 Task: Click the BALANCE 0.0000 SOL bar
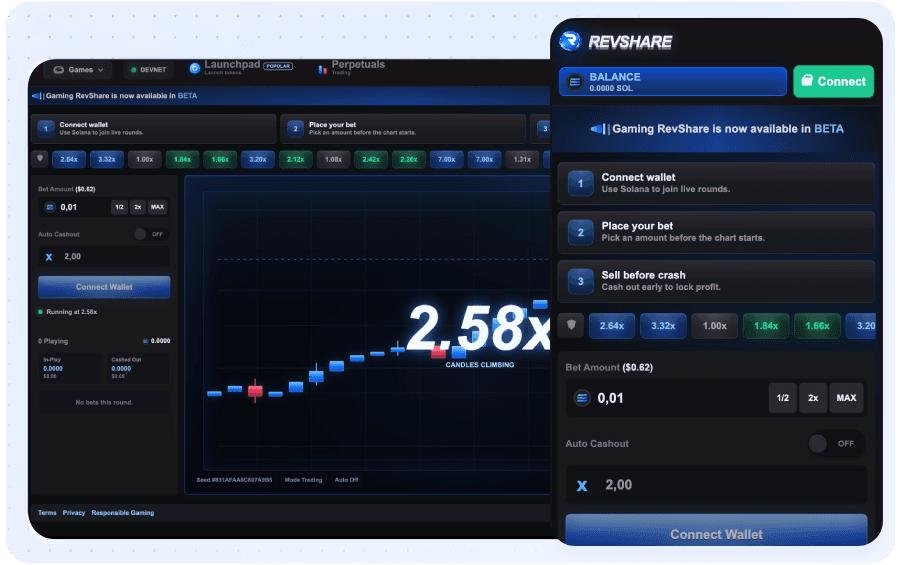(x=673, y=82)
